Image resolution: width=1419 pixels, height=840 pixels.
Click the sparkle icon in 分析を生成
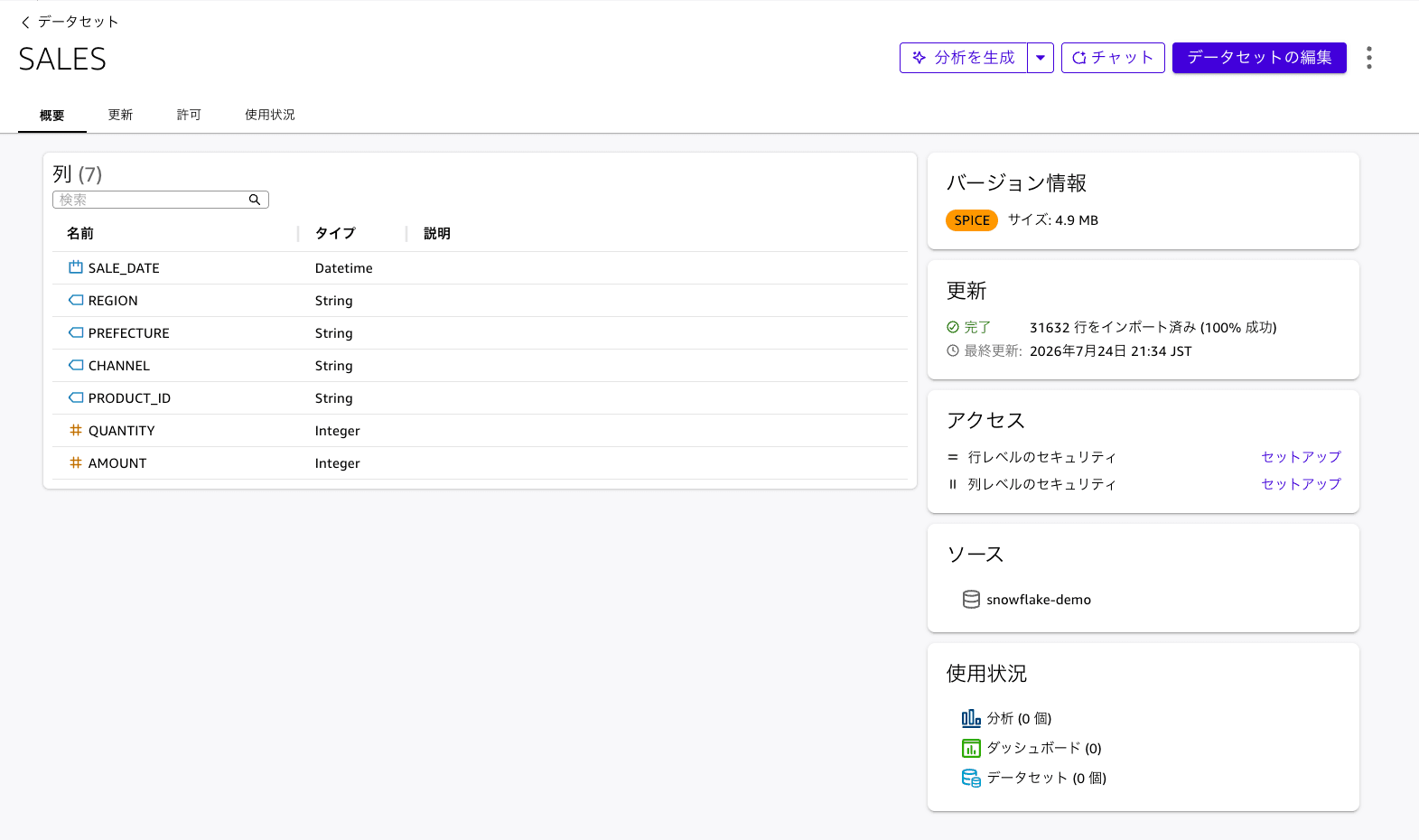point(919,58)
